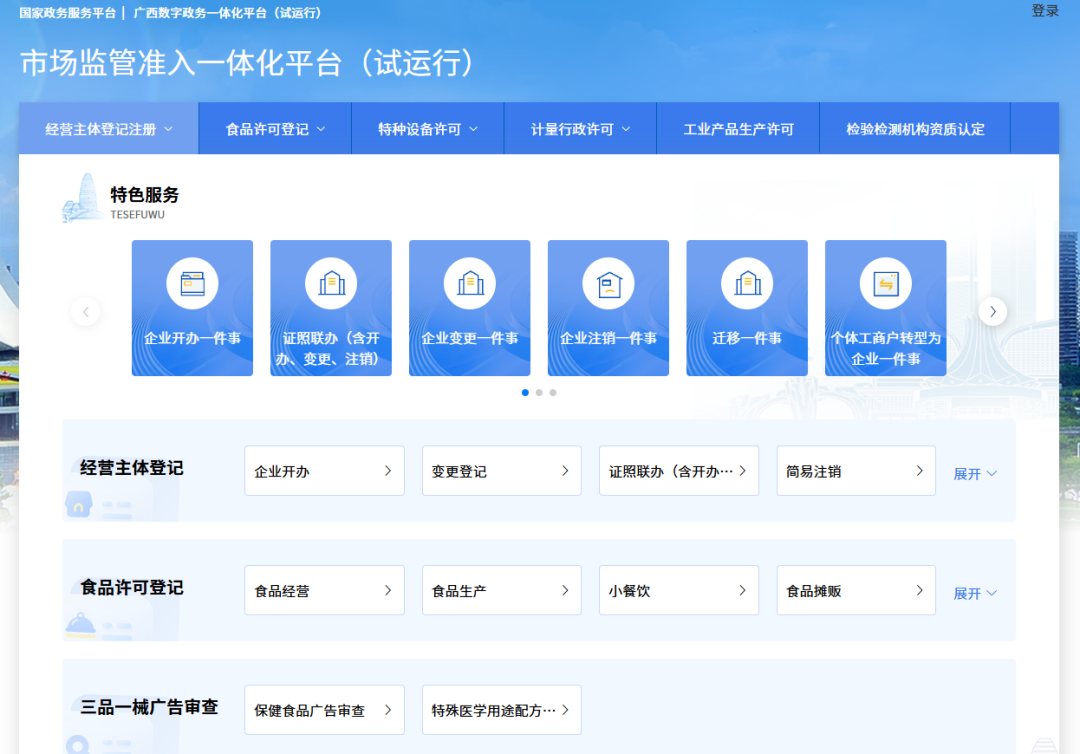Click the 个体工商户转型为企业一件事 icon
The image size is (1080, 754).
(885, 284)
